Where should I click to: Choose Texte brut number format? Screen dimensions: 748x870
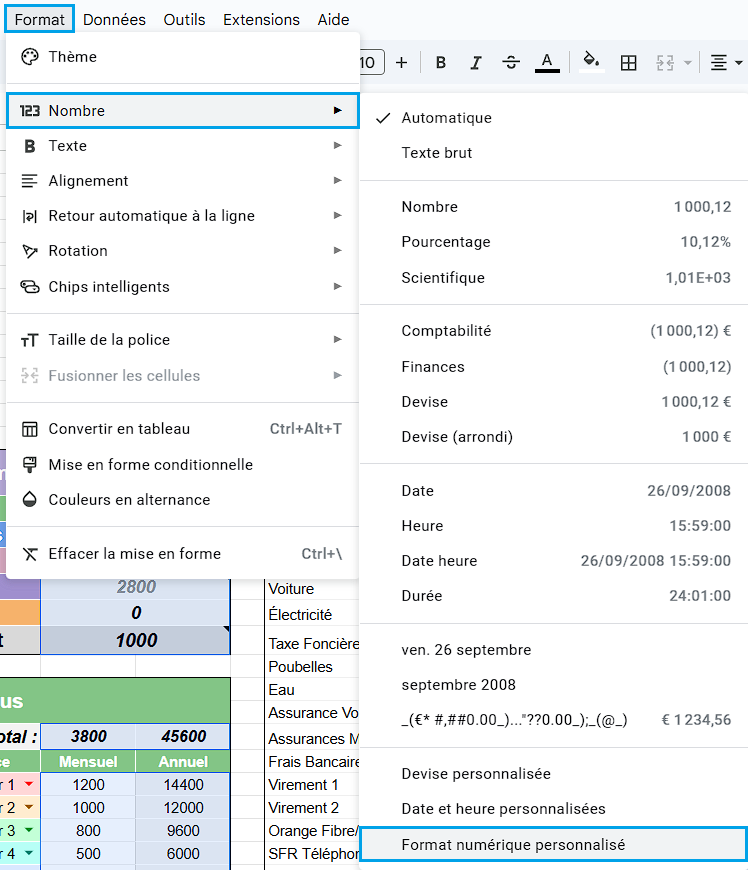437,153
